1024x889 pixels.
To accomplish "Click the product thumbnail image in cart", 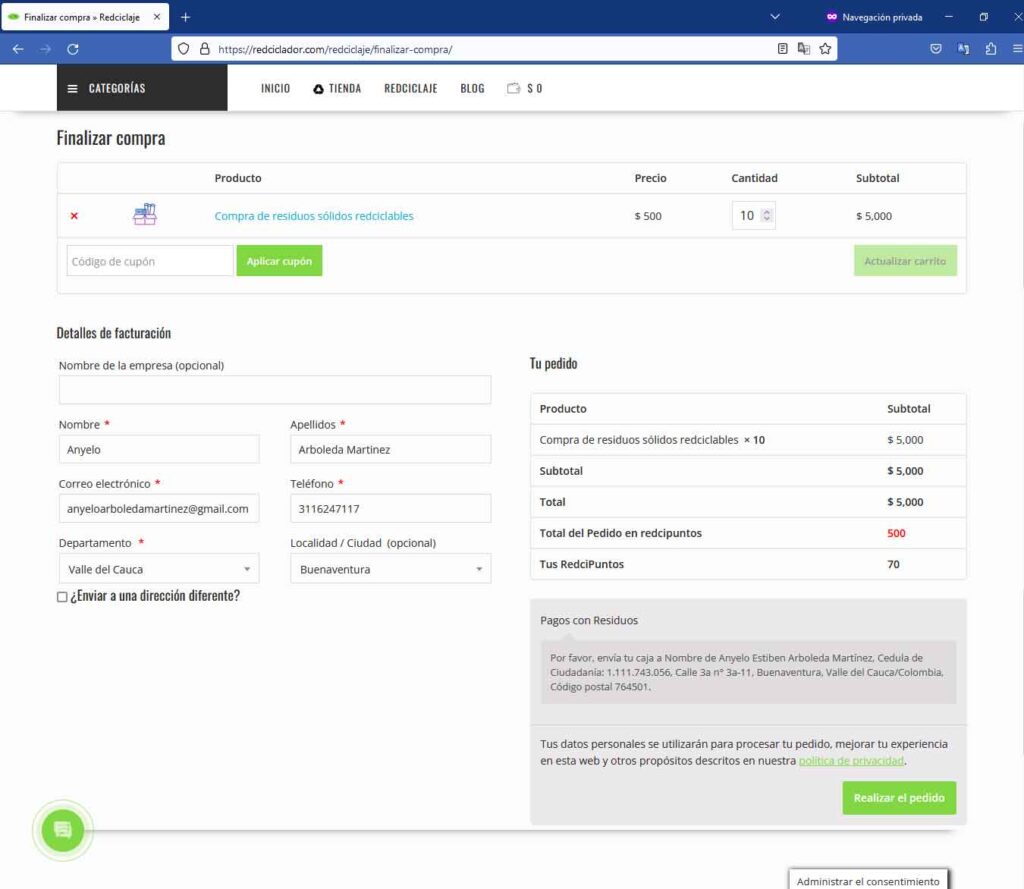I will [x=145, y=214].
